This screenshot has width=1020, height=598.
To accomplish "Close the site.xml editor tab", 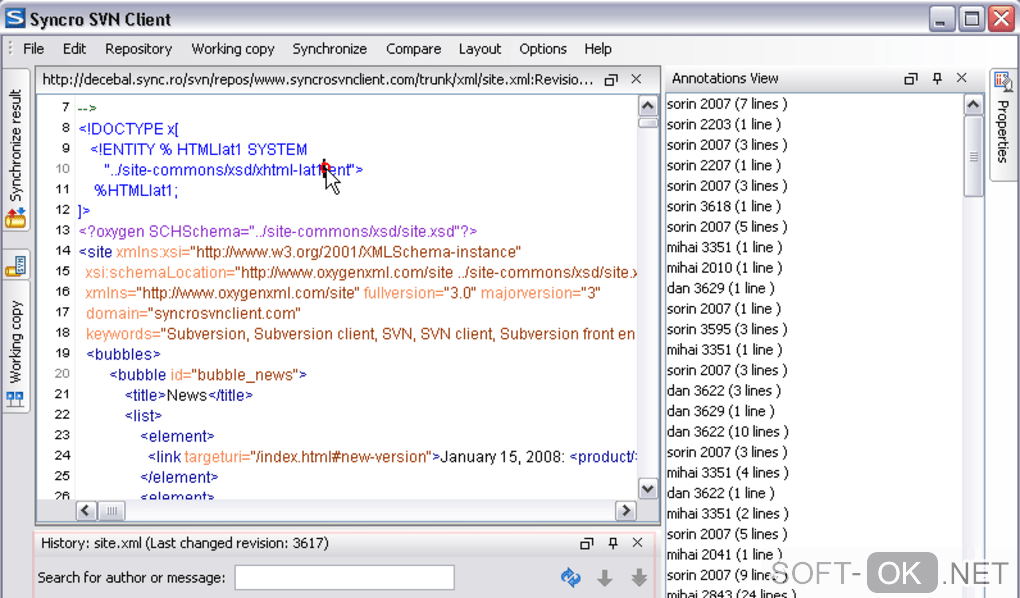I will (x=637, y=79).
